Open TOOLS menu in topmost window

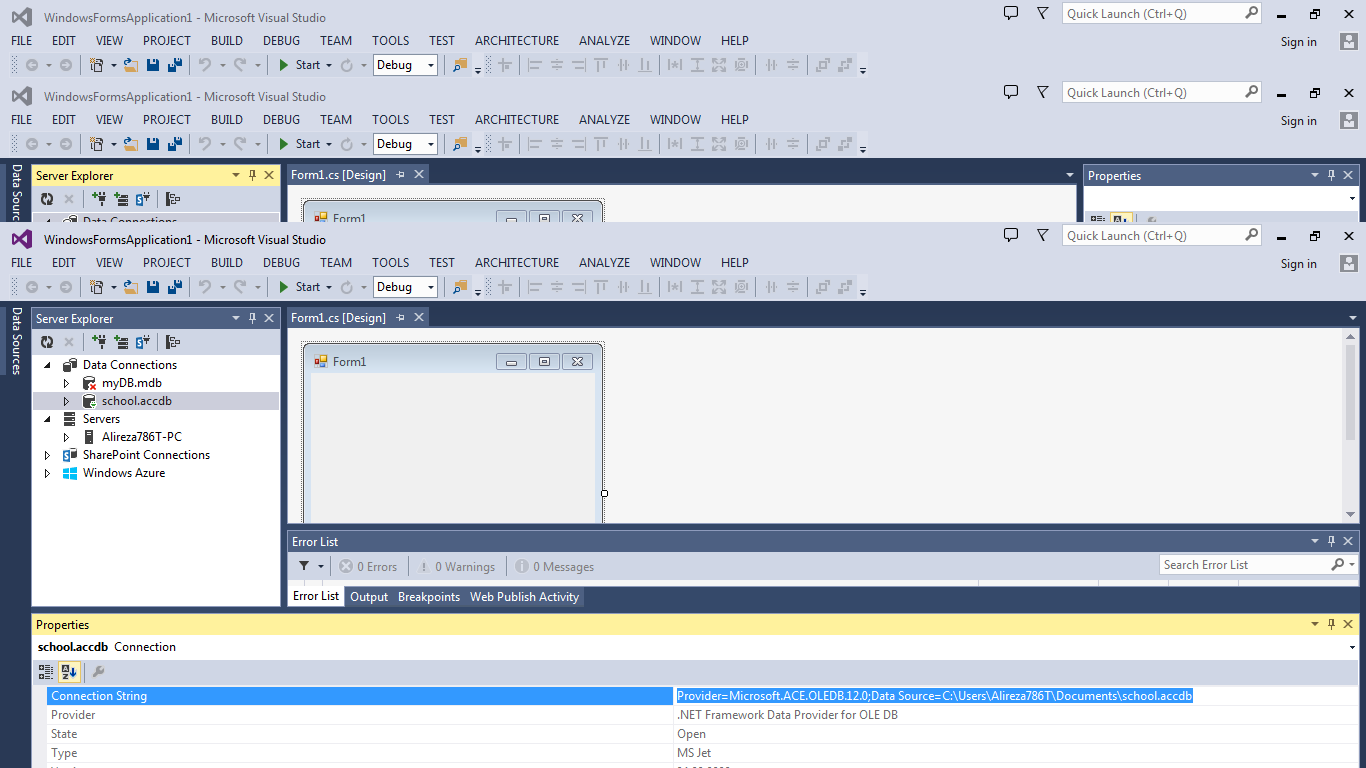tap(391, 41)
